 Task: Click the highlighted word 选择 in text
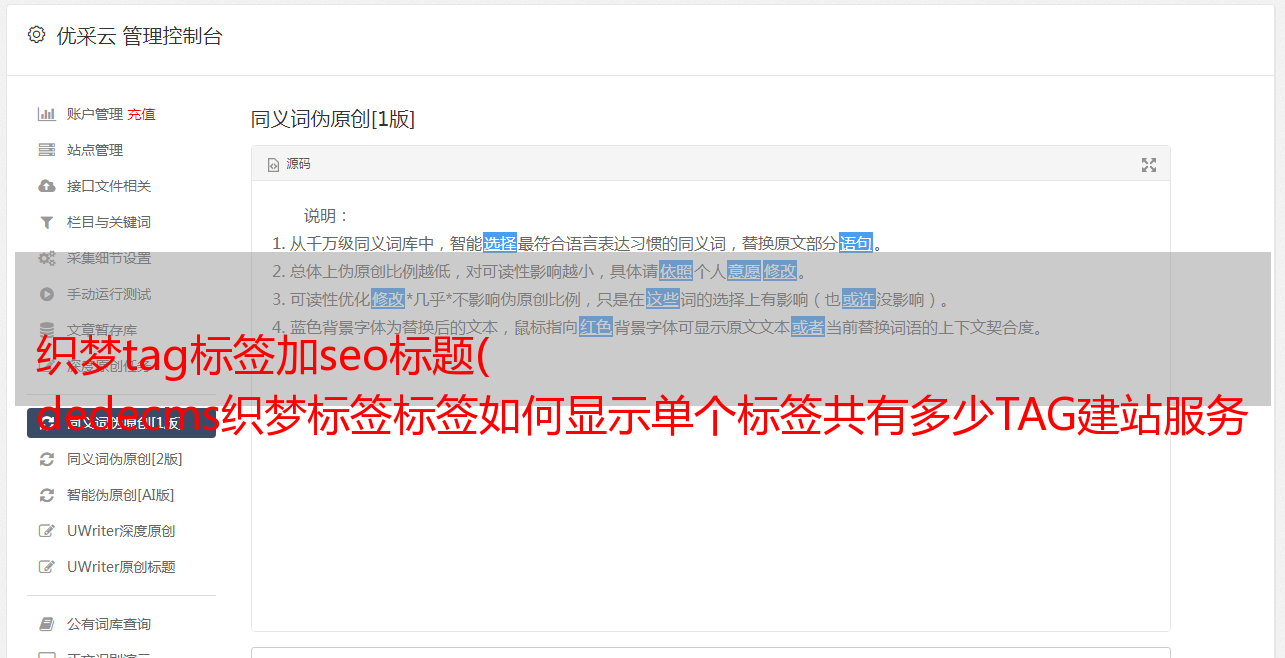click(x=500, y=243)
